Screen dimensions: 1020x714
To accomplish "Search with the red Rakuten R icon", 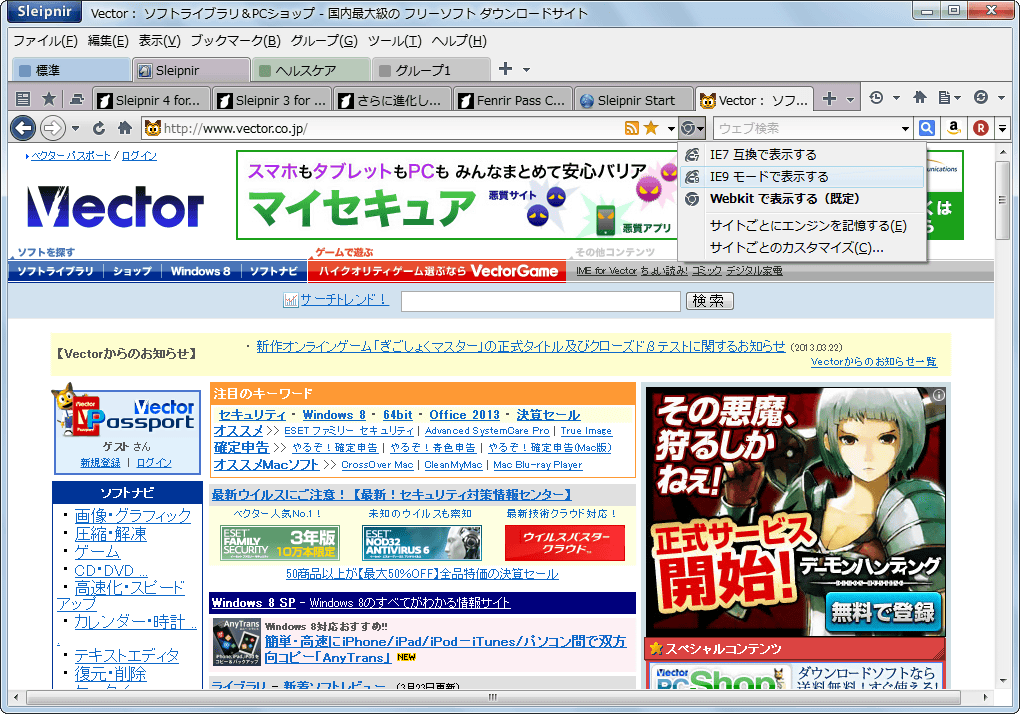I will click(x=981, y=128).
